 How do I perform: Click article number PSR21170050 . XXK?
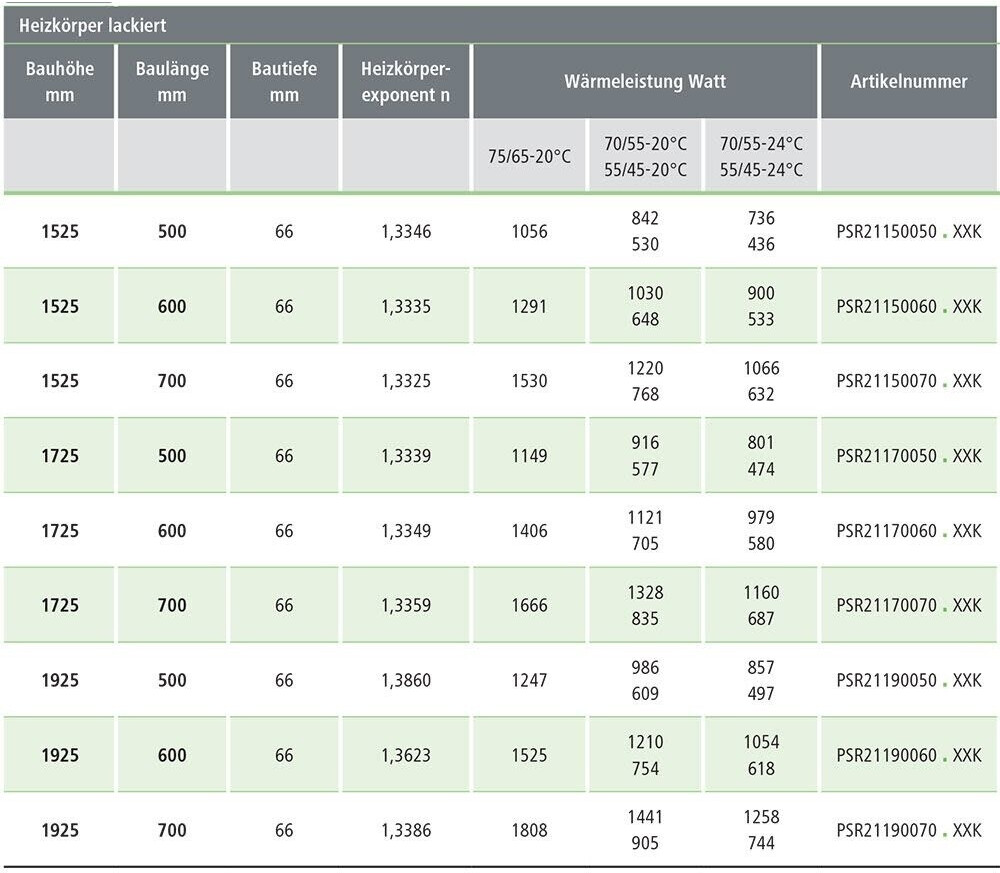pos(909,456)
